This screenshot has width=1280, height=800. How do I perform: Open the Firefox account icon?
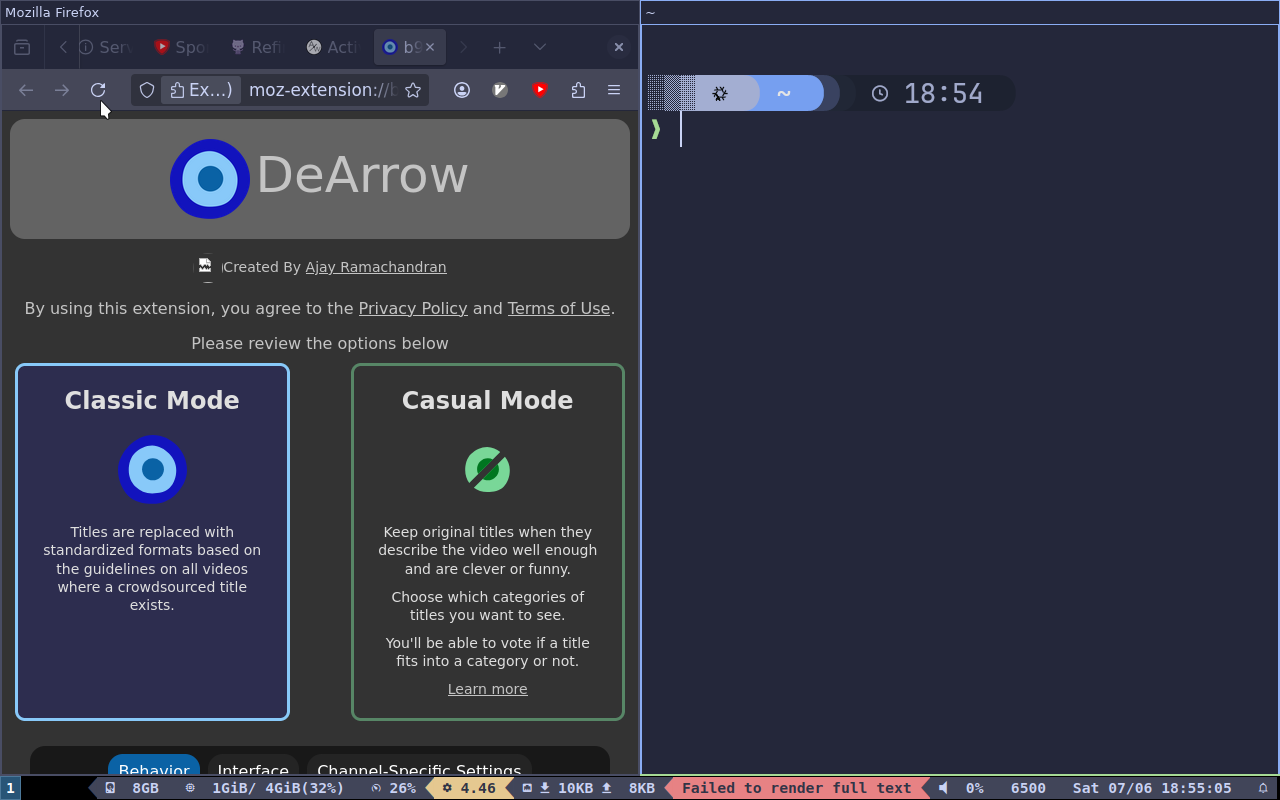click(x=462, y=90)
